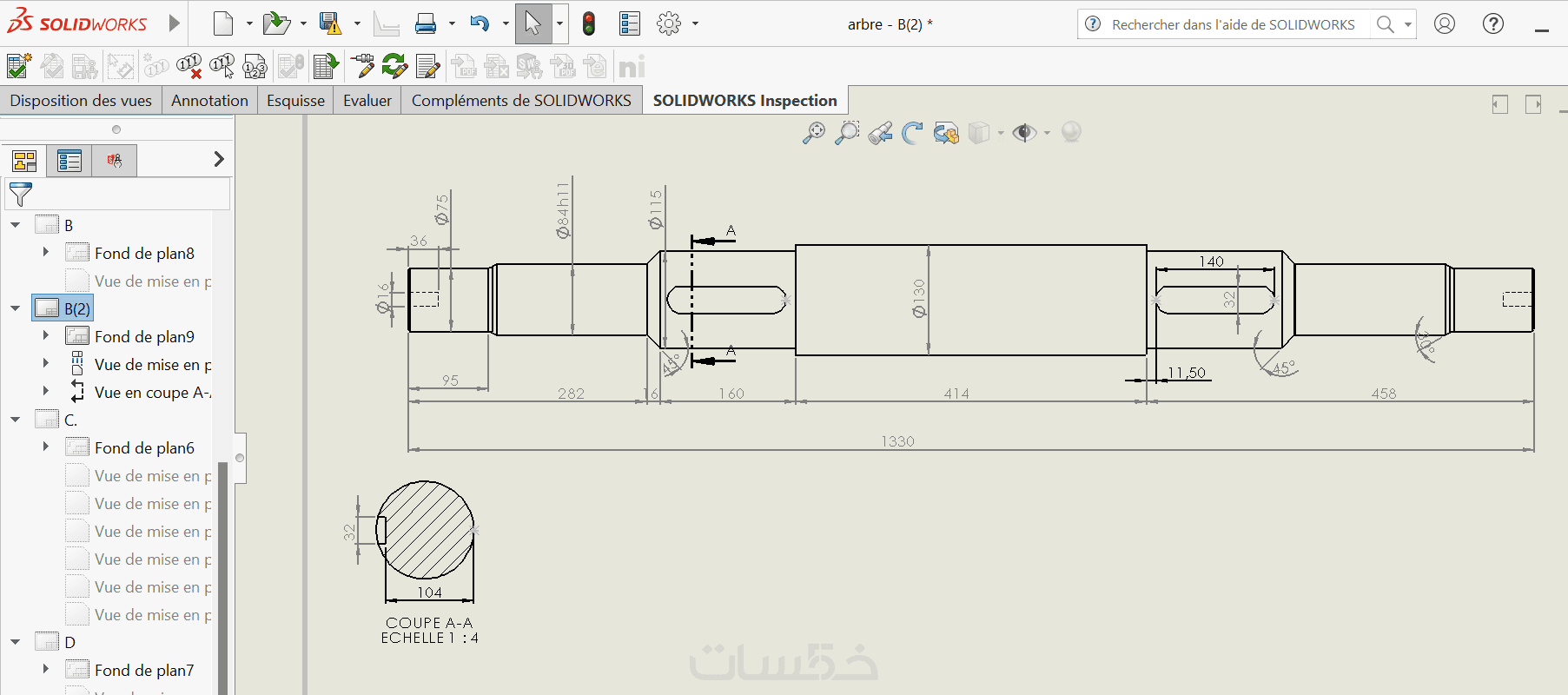
Task: Click the New document icon
Action: coord(223,23)
